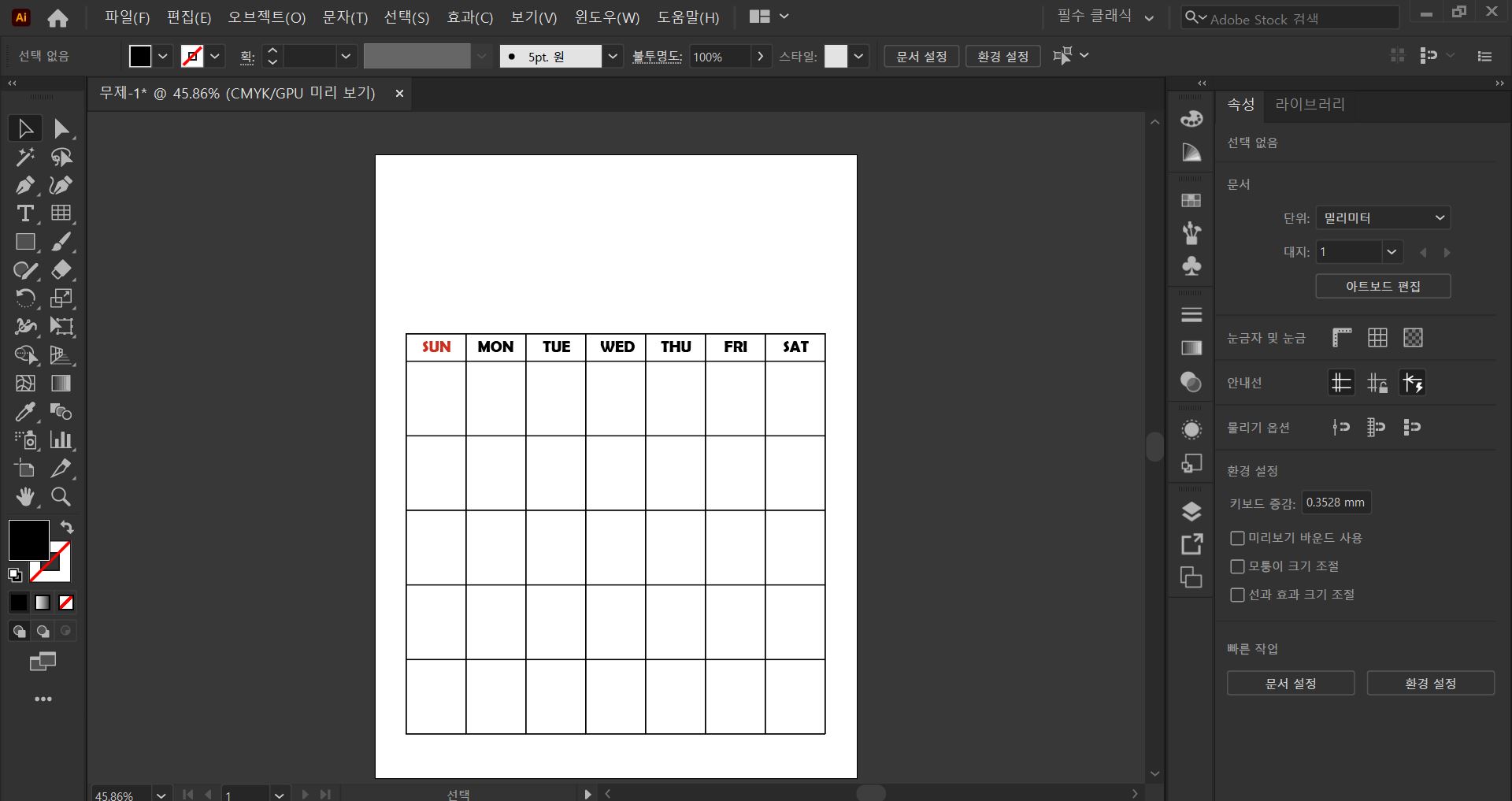The image size is (1512, 801).
Task: Open fill color dropdown in control bar
Action: tap(162, 56)
